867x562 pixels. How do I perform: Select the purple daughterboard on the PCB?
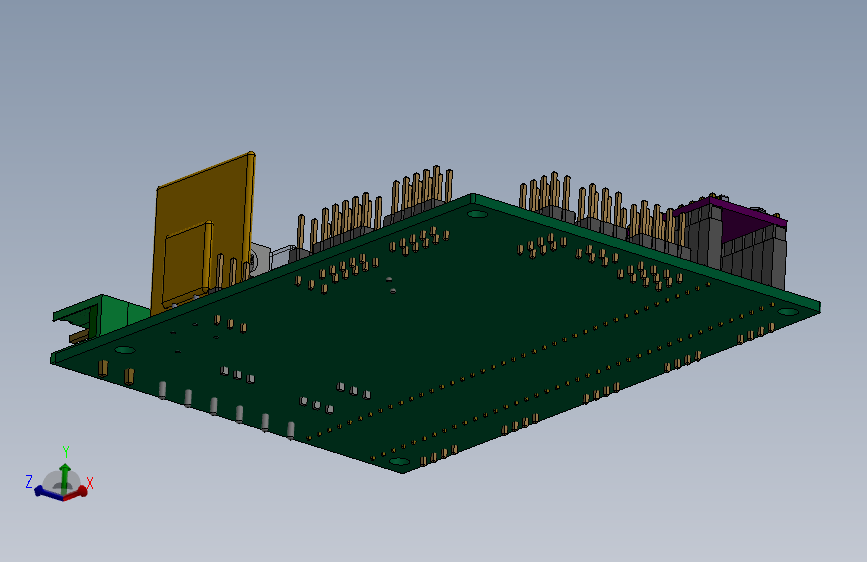739,217
